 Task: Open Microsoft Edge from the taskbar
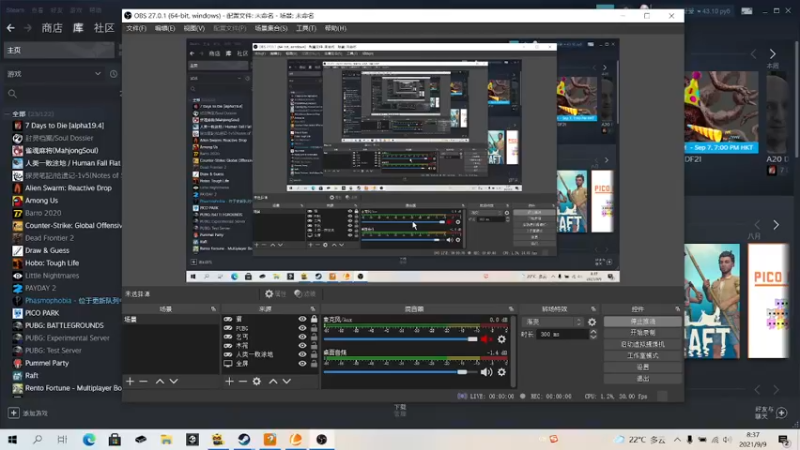89,439
